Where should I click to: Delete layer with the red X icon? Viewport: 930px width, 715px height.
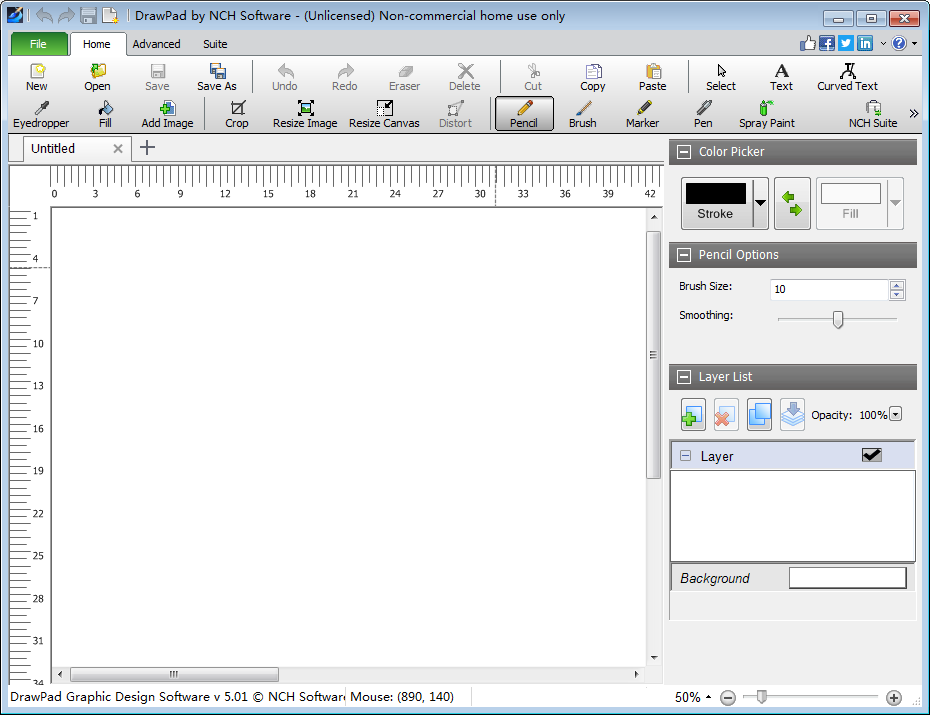726,414
